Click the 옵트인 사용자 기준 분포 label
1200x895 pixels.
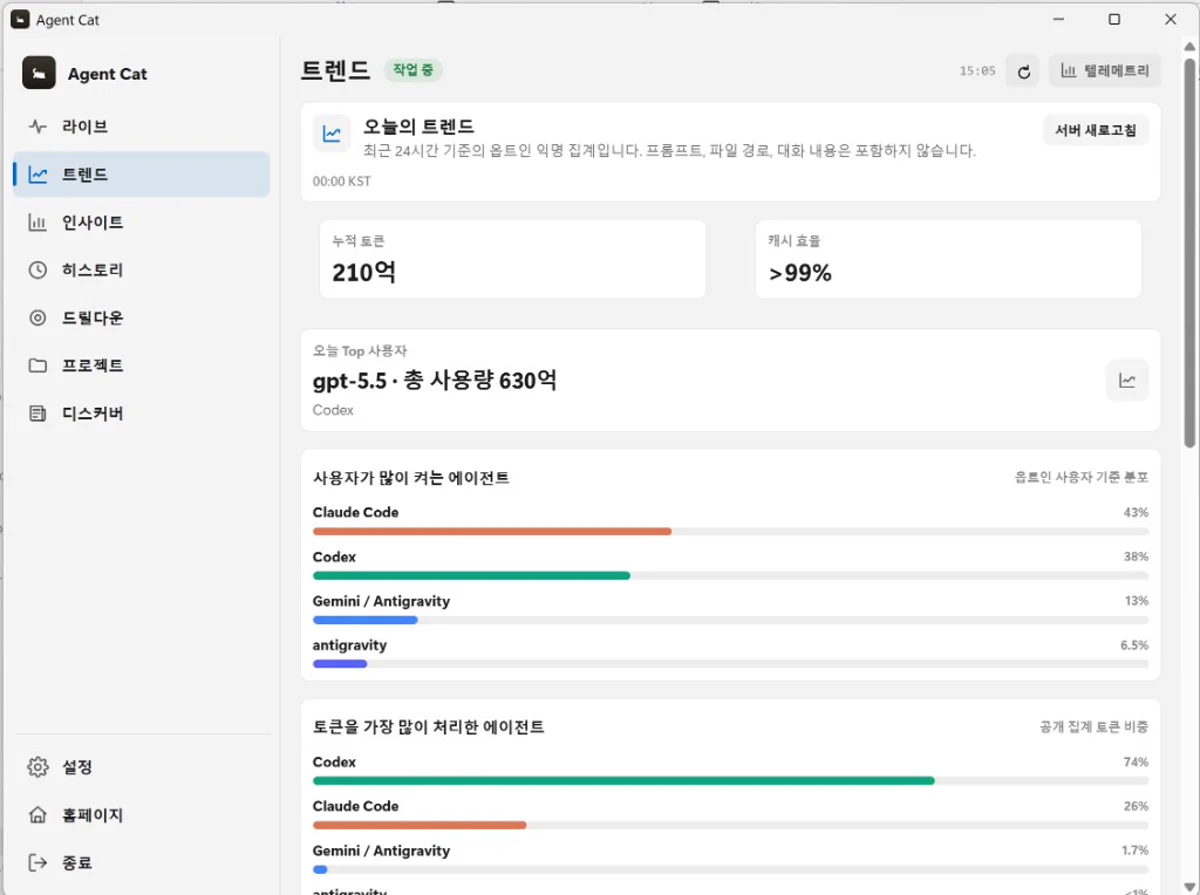(x=1082, y=478)
